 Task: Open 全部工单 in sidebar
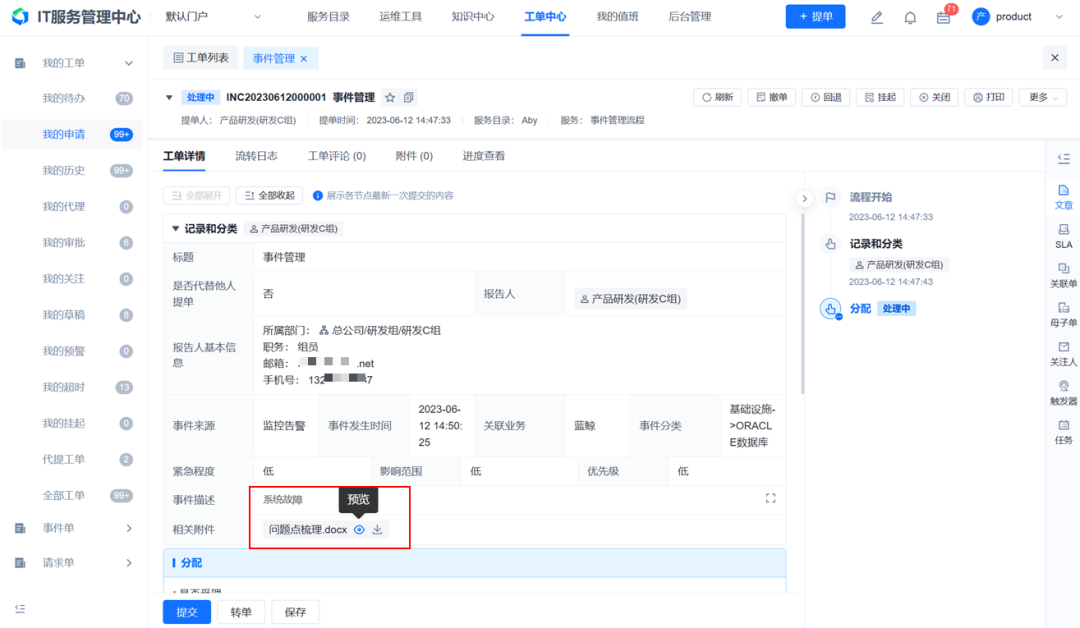tap(73, 496)
